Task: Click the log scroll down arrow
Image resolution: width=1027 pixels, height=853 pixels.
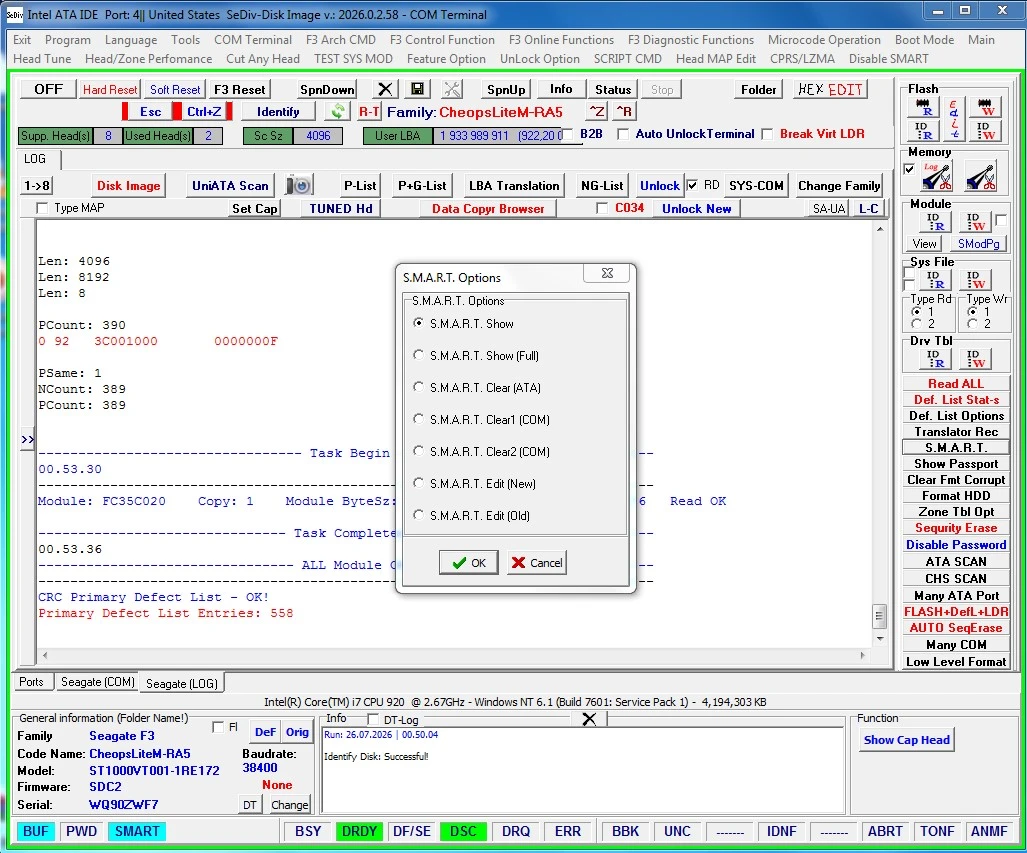Action: (x=880, y=638)
